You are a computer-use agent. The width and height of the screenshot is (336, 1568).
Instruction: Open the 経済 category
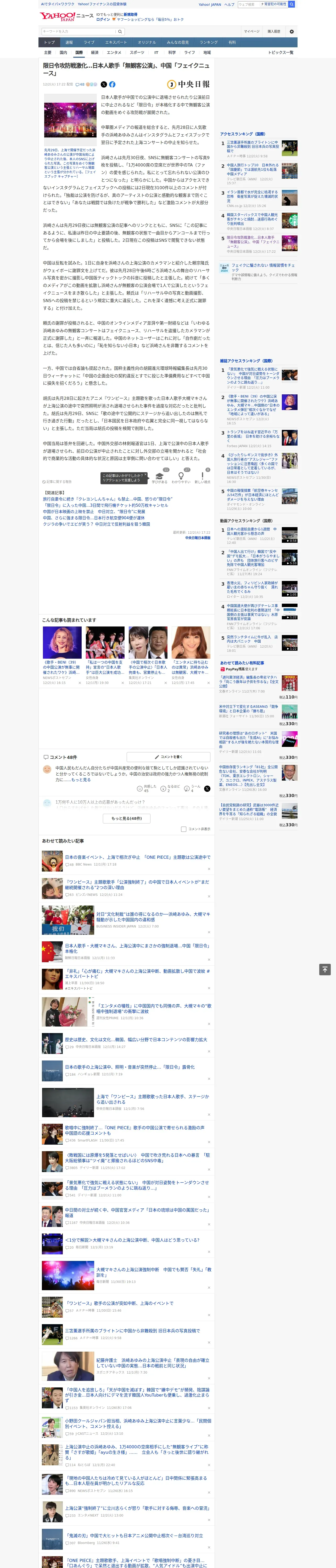(94, 53)
